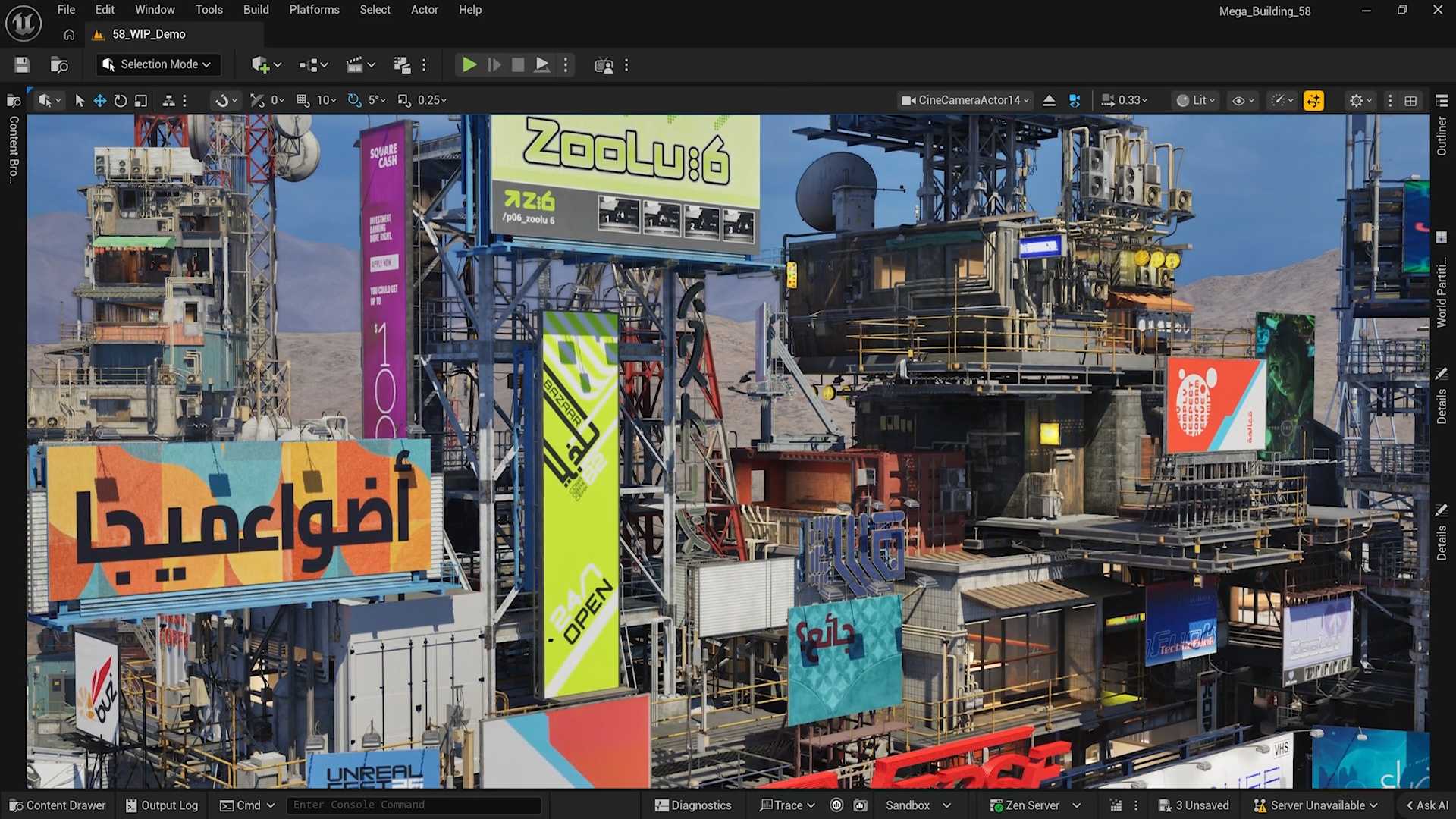Open the Ask AI panel
Viewport: 1456px width, 819px height.
[x=1427, y=805]
